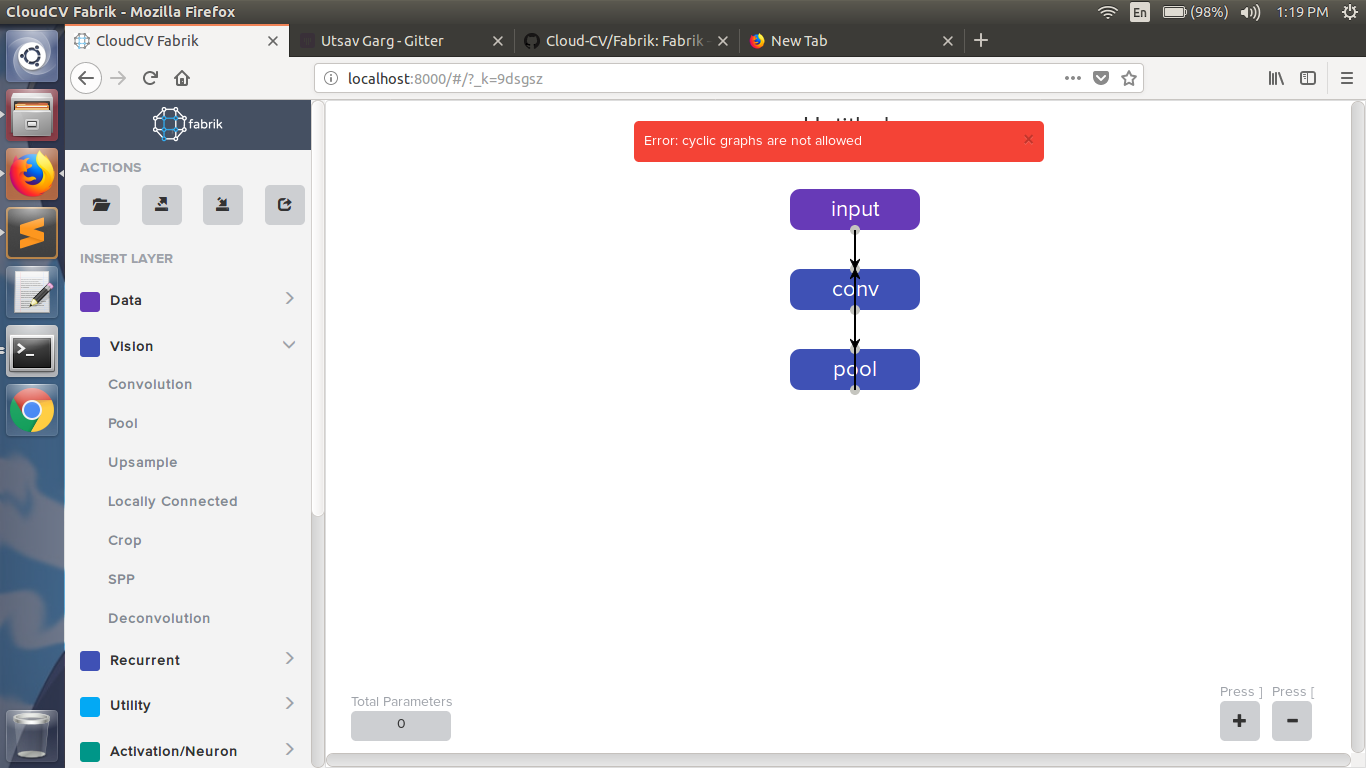
Task: Open a model file using the folder icon
Action: coord(99,204)
